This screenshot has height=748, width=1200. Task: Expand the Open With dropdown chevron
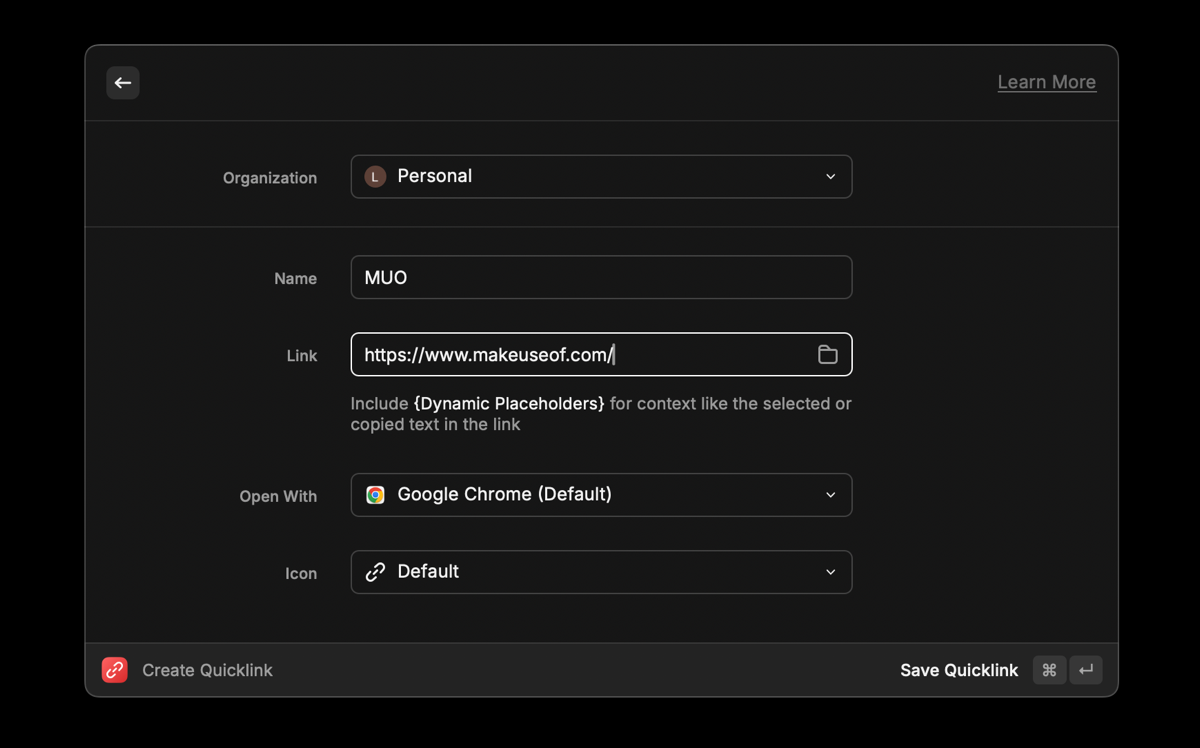(830, 495)
